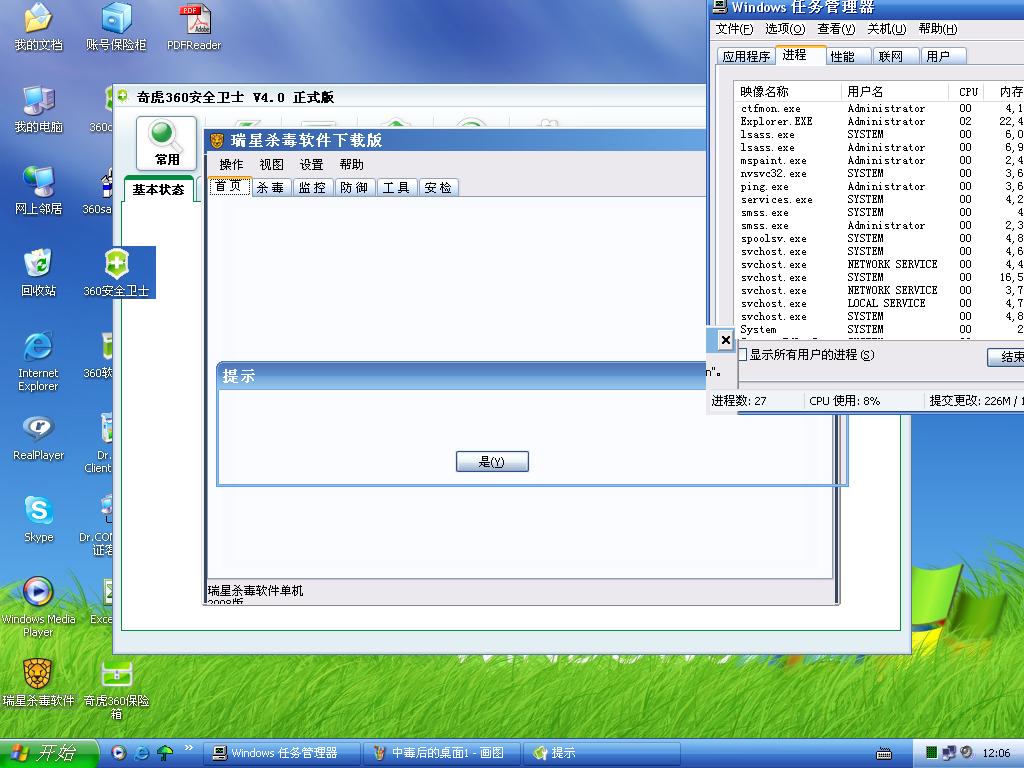The width and height of the screenshot is (1024, 768).
Task: Sort processes by 映像名称 column header
Action: pyautogui.click(x=787, y=91)
